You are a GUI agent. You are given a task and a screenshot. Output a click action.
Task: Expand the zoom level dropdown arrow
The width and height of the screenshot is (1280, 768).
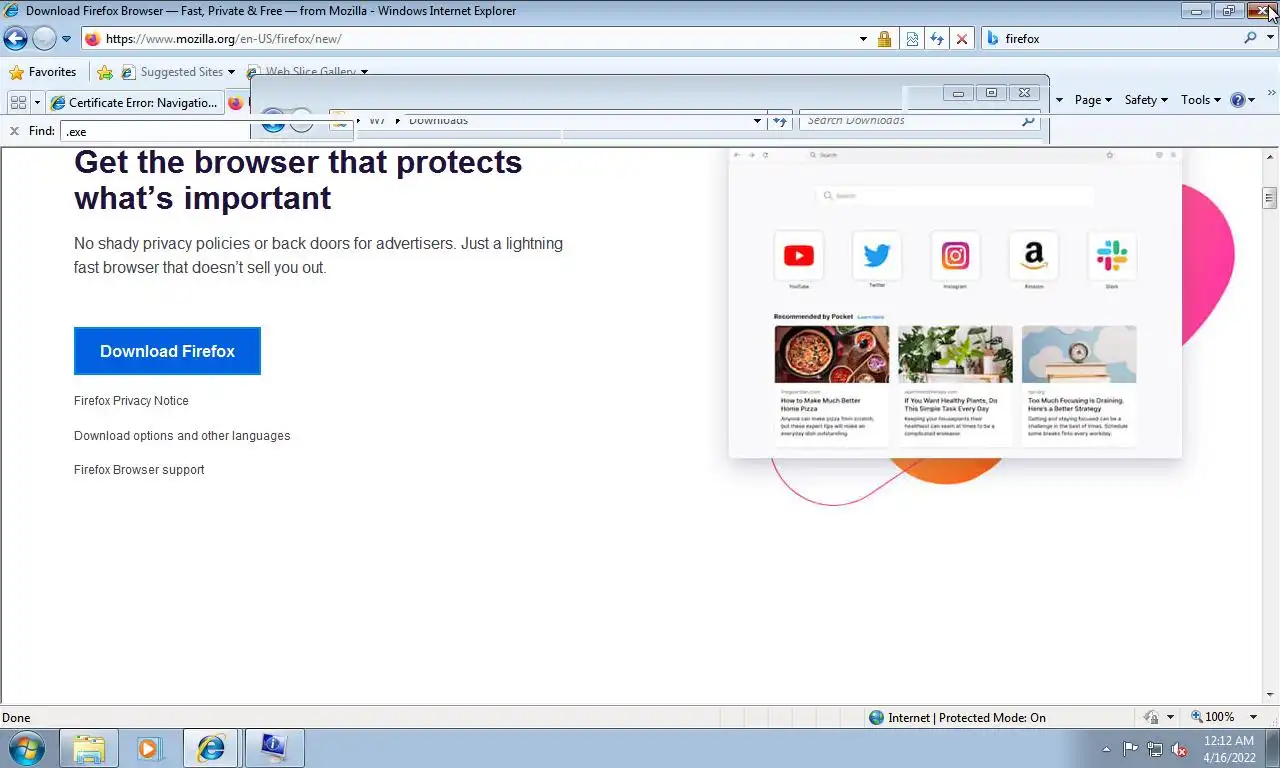tap(1253, 717)
